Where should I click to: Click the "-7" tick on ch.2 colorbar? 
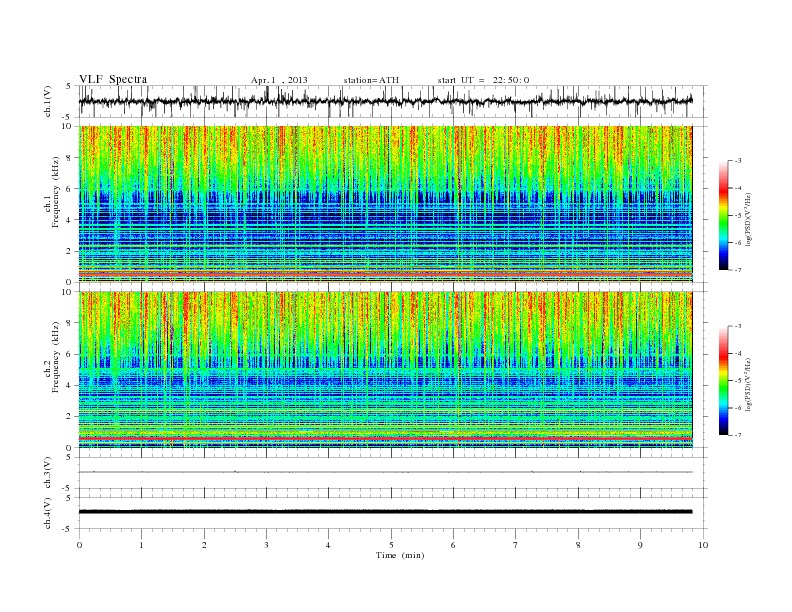click(738, 435)
